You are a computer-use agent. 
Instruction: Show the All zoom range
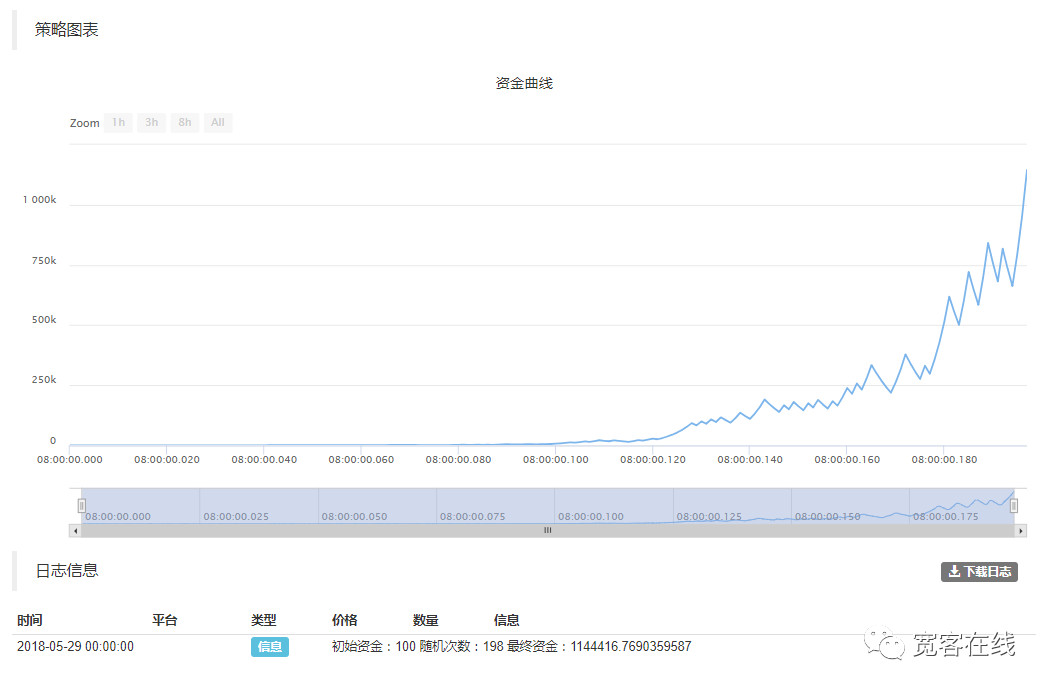coord(217,123)
